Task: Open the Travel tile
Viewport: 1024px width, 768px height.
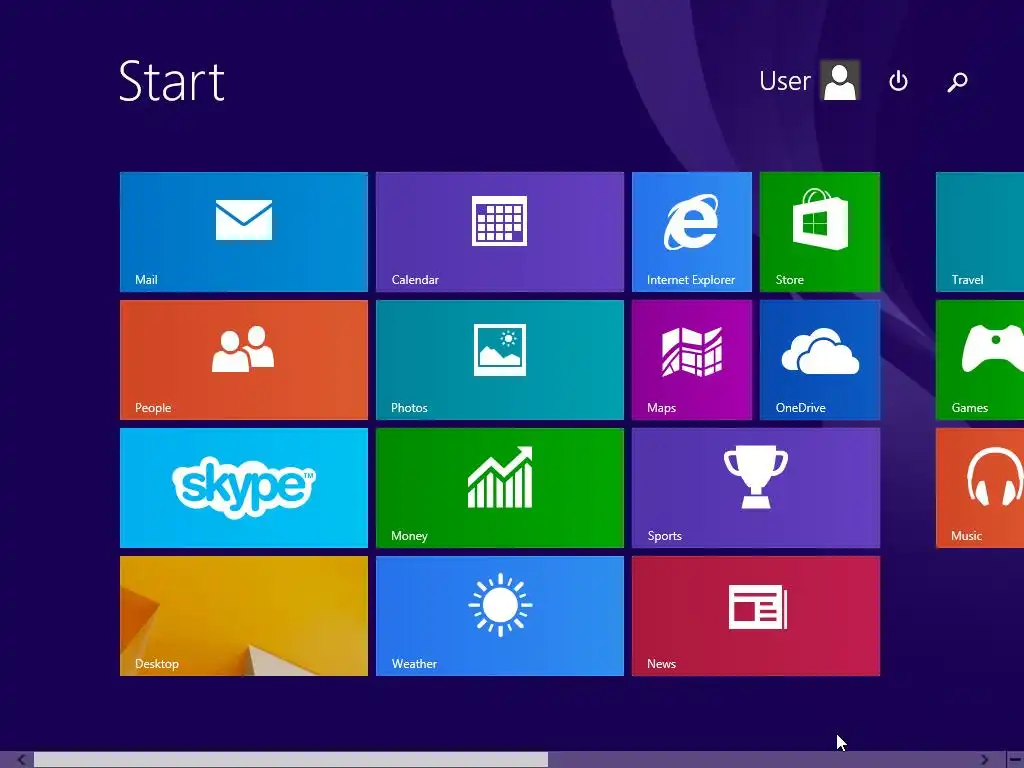Action: (980, 232)
